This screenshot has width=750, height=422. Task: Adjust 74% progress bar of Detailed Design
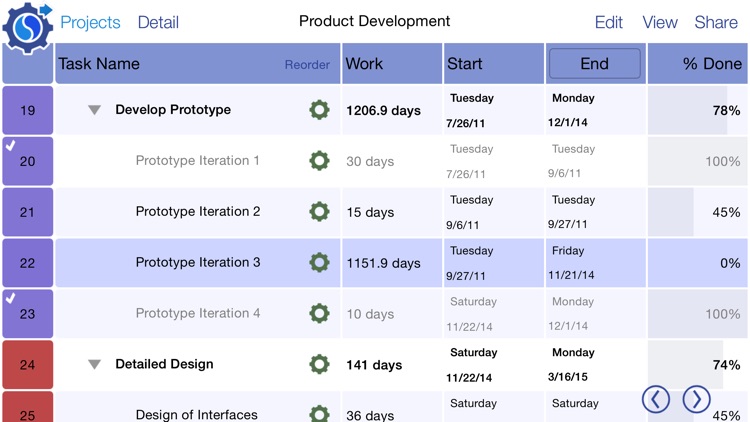point(697,365)
